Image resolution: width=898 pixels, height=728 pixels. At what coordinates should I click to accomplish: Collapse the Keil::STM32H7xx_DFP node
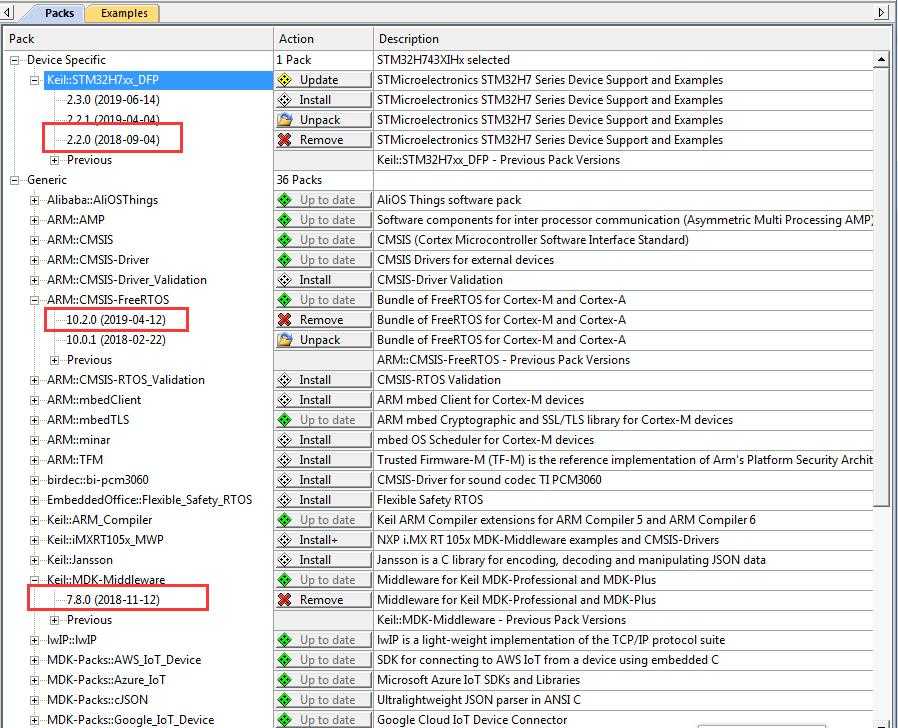(x=35, y=80)
